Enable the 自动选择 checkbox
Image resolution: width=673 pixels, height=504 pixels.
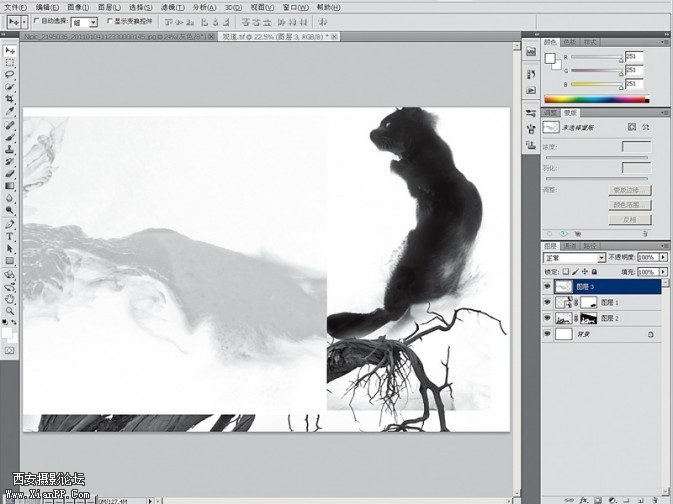coord(36,21)
